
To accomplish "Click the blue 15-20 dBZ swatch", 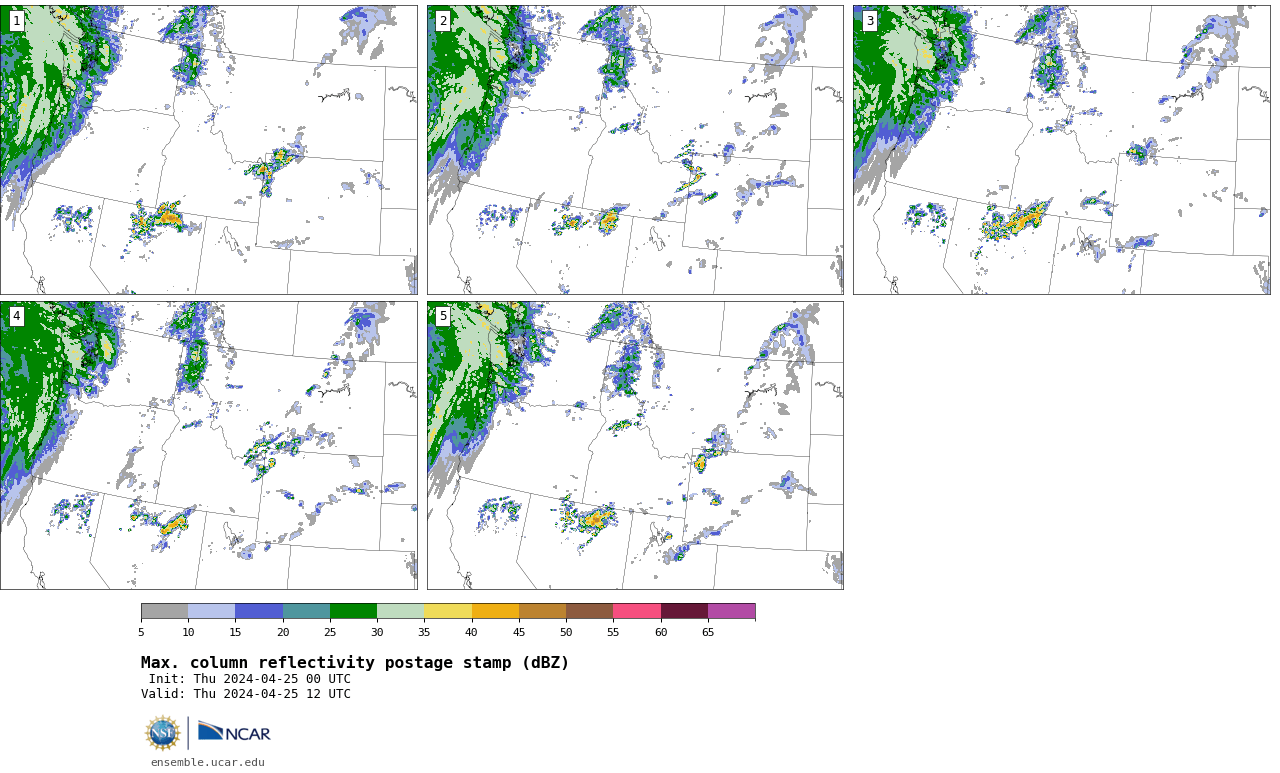I will pos(259,611).
